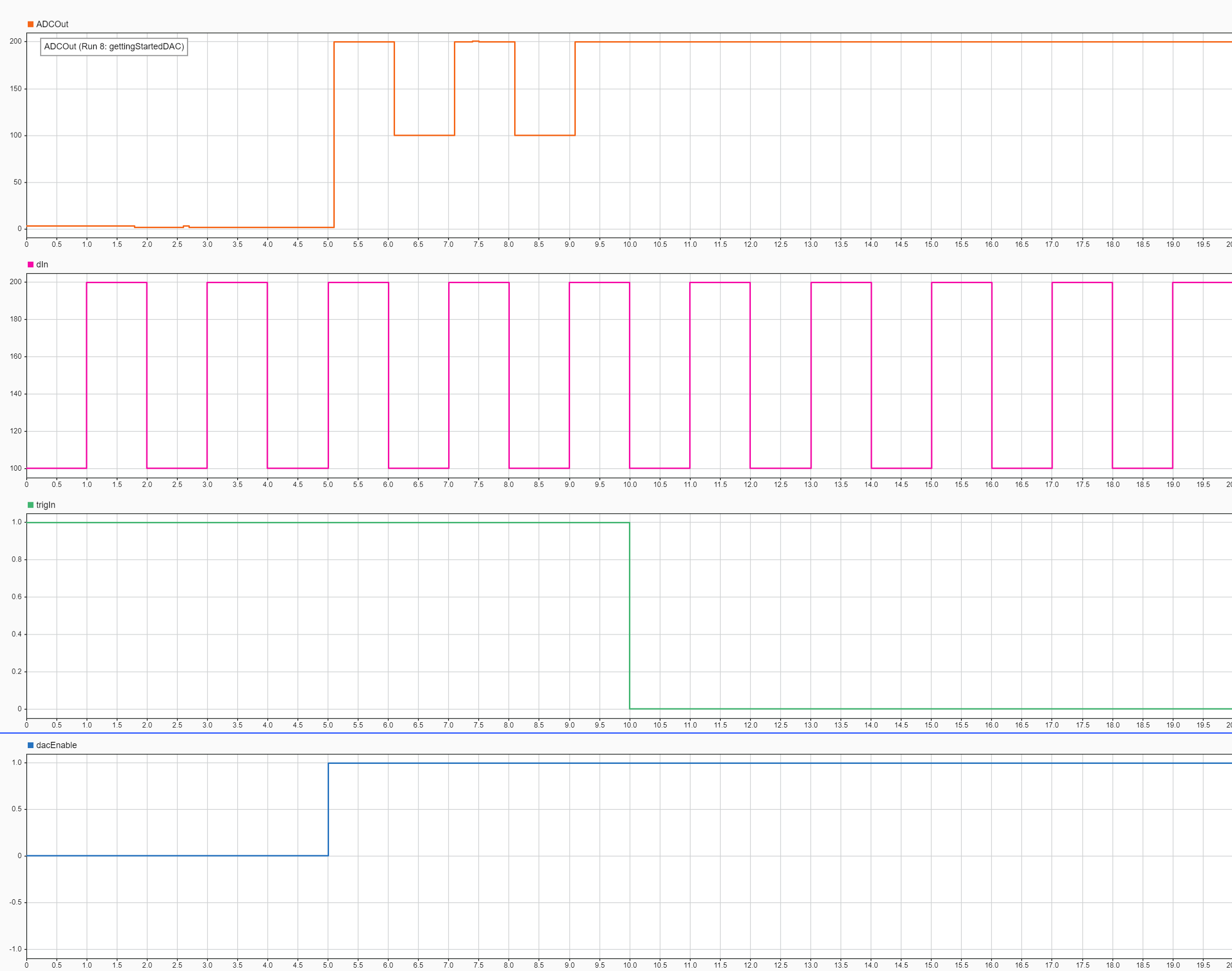
Task: Click the first dIn pulse top at 200
Action: coord(117,283)
